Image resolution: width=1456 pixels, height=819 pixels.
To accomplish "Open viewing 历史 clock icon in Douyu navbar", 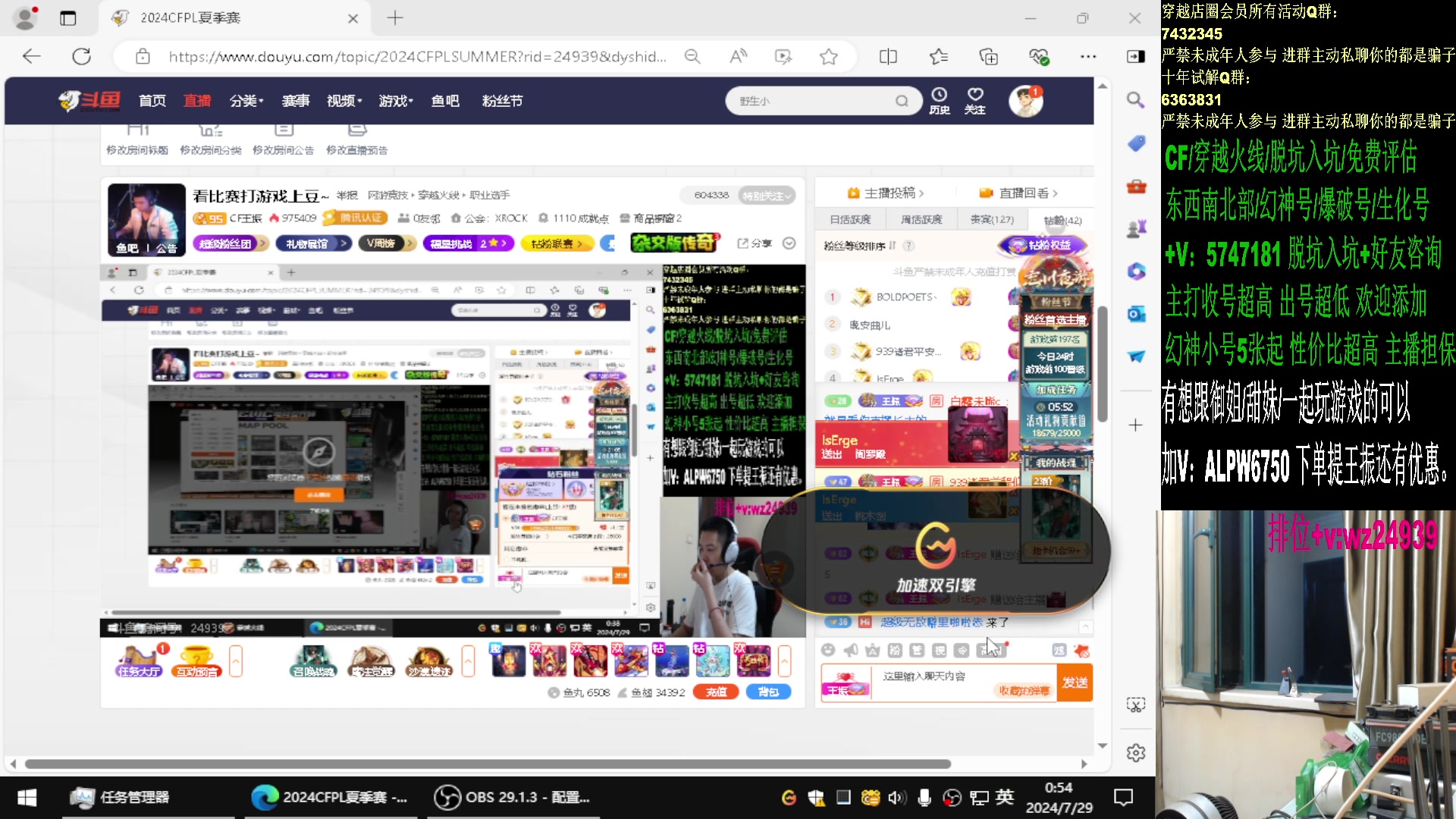I will tap(939, 99).
